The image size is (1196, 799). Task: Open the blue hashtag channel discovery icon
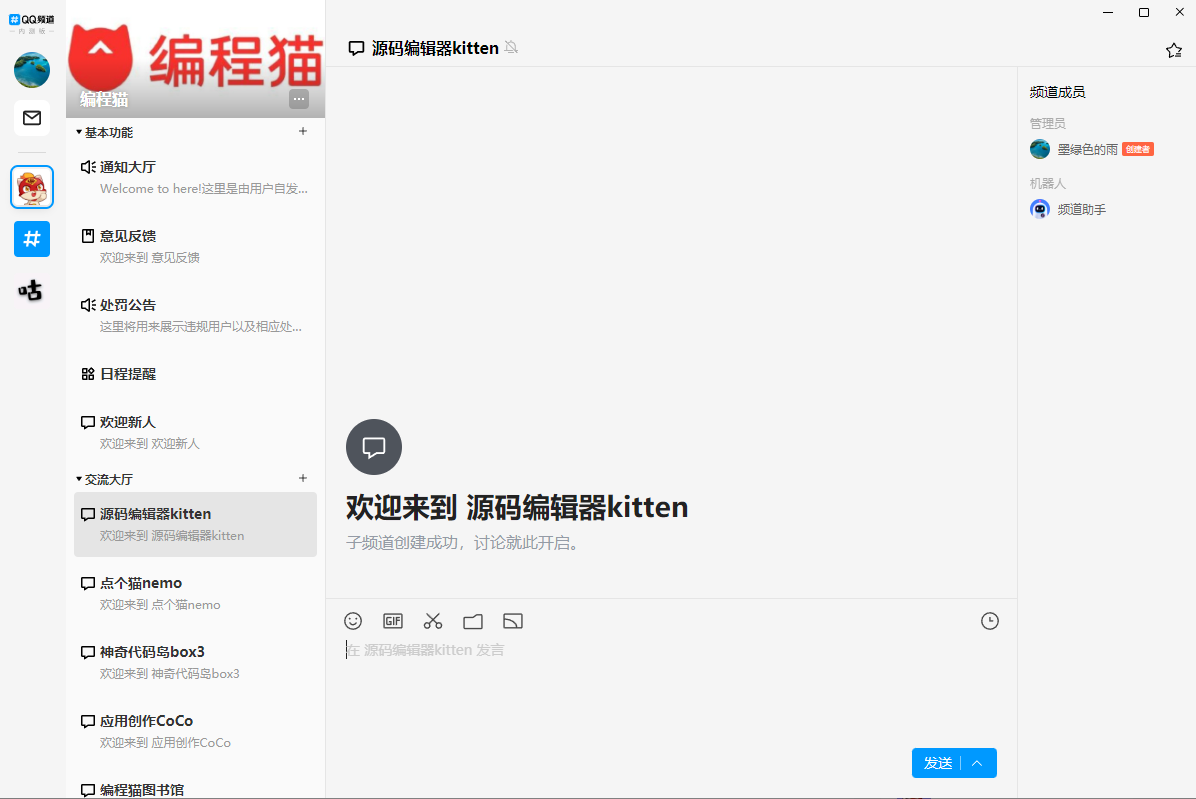32,239
